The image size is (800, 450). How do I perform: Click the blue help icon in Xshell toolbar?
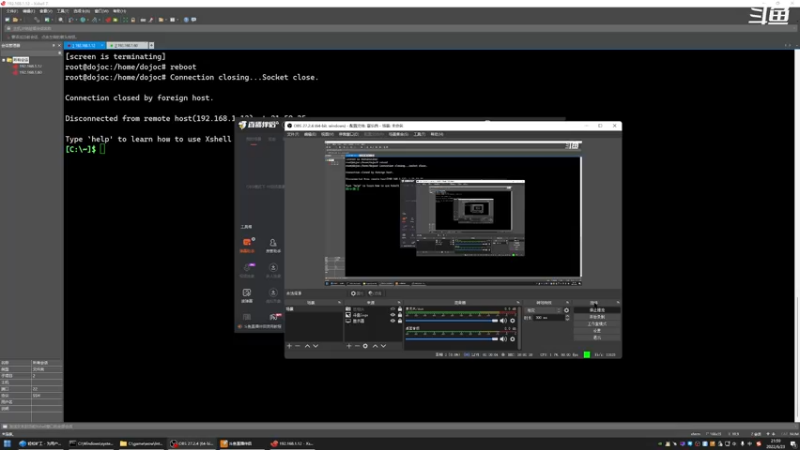coord(186,20)
